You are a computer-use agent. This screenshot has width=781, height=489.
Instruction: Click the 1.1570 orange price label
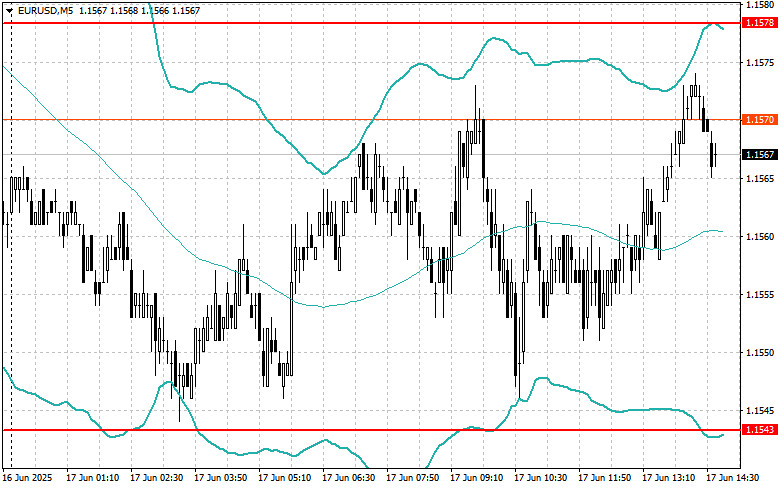(760, 120)
